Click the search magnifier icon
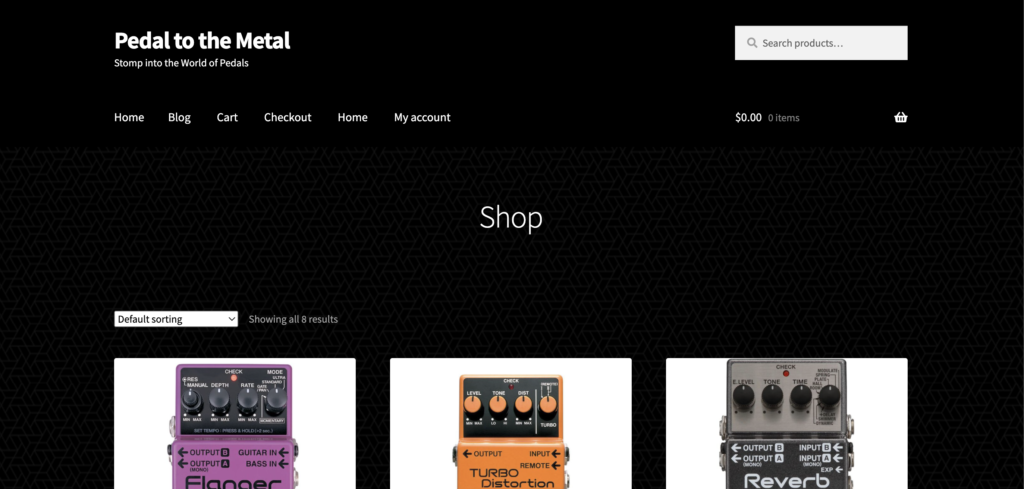Image resolution: width=1024 pixels, height=489 pixels. click(752, 43)
